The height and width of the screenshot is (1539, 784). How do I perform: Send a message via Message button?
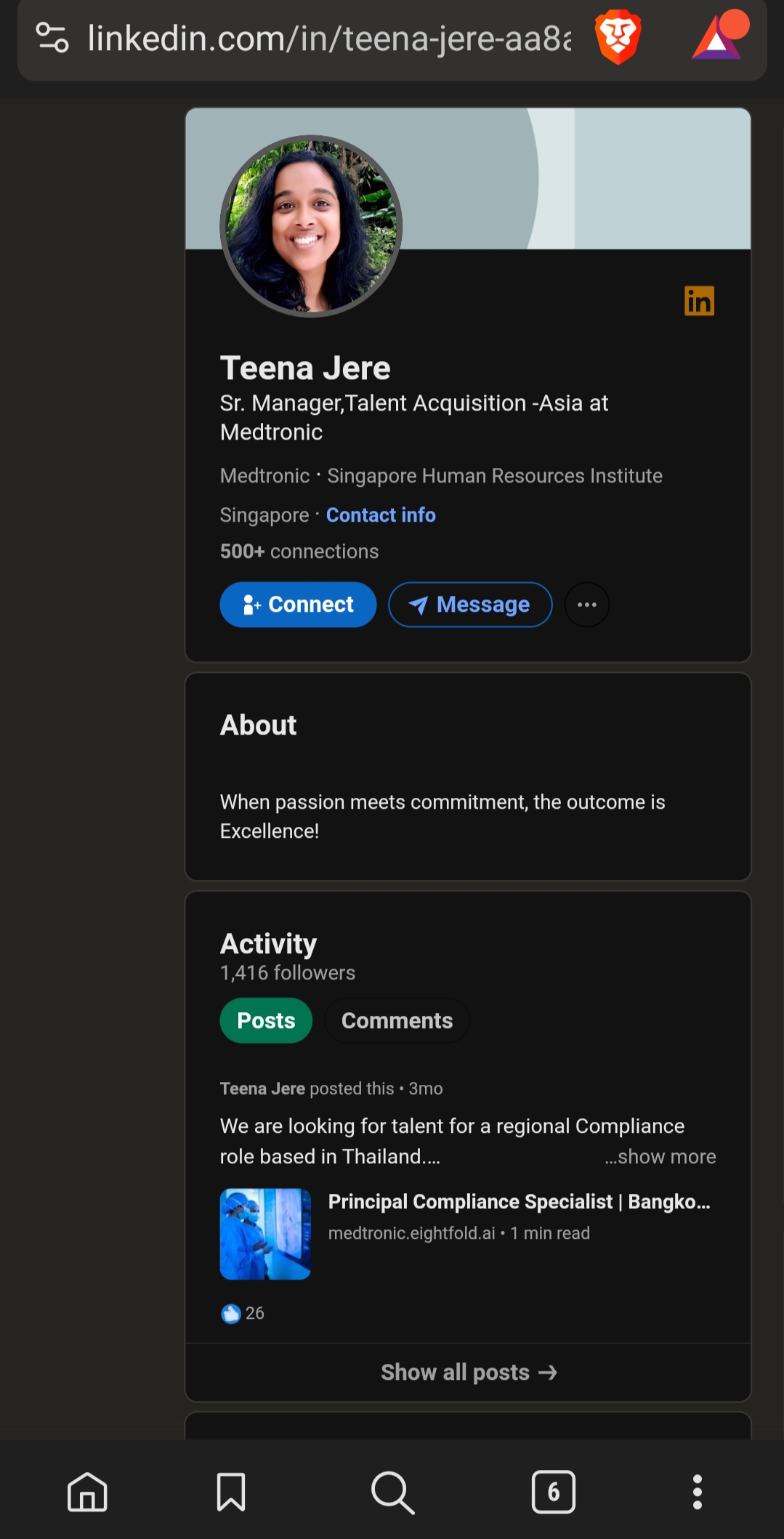tap(470, 605)
